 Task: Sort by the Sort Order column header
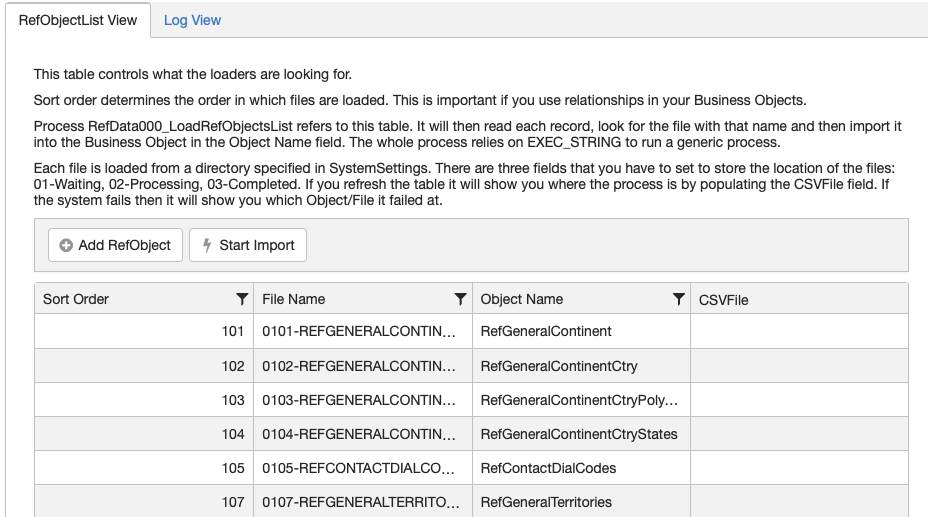[76, 299]
